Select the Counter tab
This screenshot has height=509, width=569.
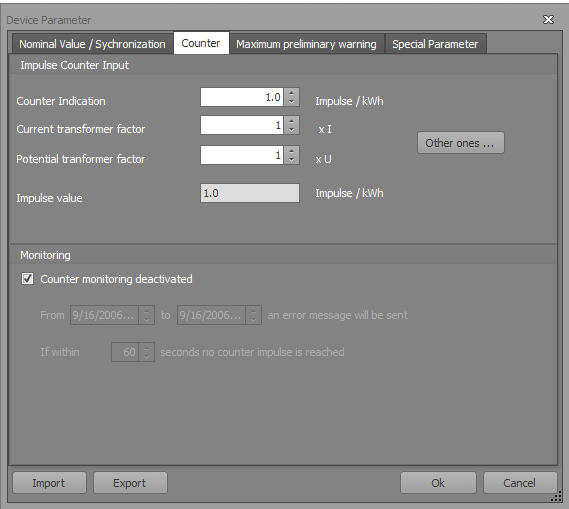201,43
